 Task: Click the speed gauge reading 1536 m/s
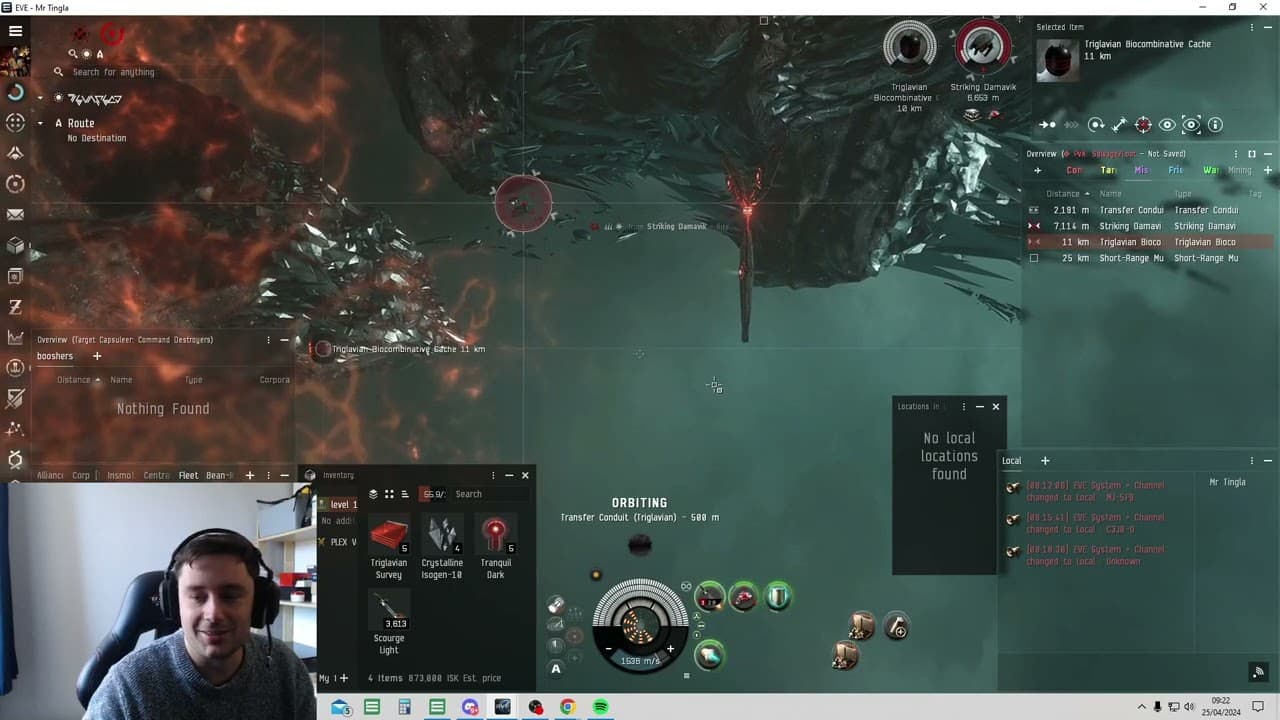[640, 661]
